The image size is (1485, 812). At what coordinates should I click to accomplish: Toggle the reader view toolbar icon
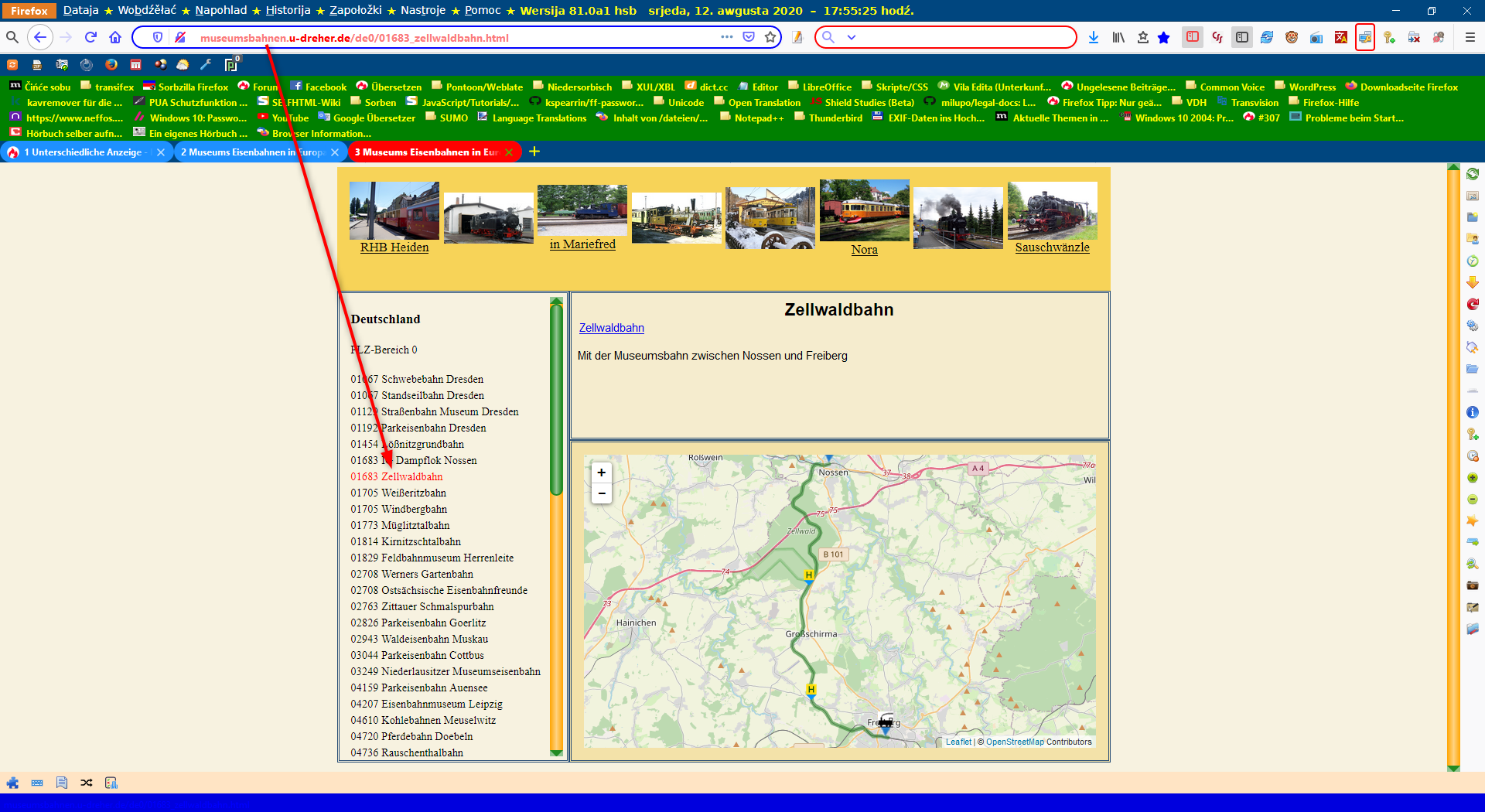coord(1192,37)
